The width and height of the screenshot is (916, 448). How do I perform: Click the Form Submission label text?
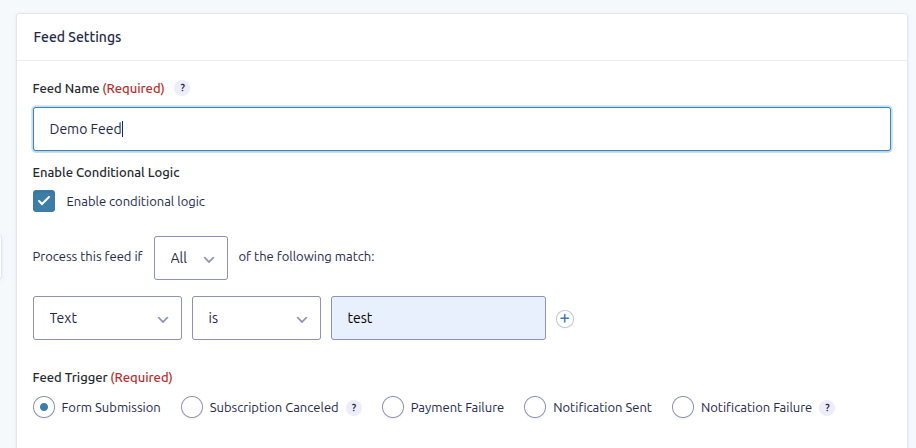pyautogui.click(x=111, y=408)
